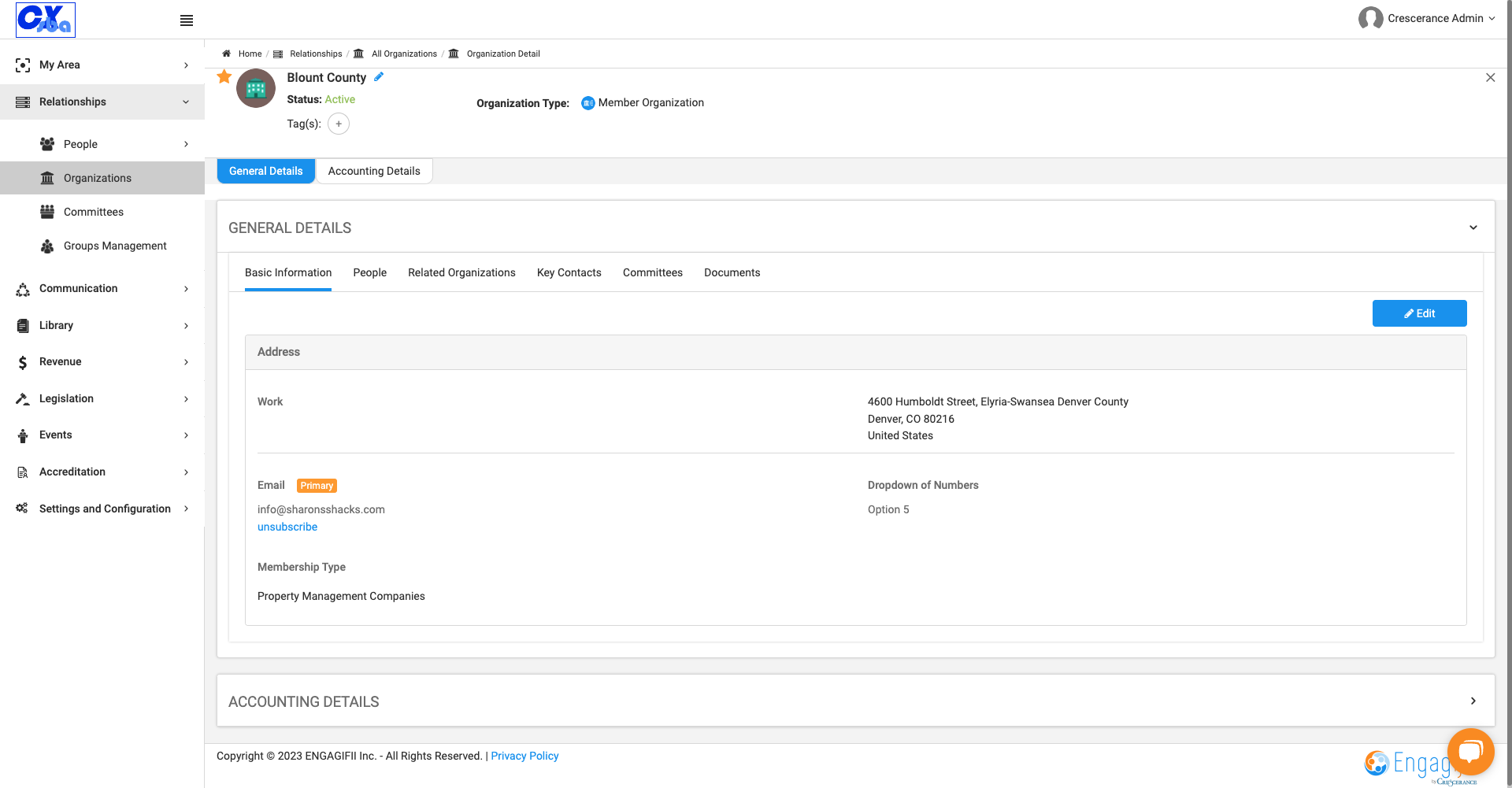1512x788 pixels.
Task: Click the blue Edit button
Action: tap(1419, 313)
